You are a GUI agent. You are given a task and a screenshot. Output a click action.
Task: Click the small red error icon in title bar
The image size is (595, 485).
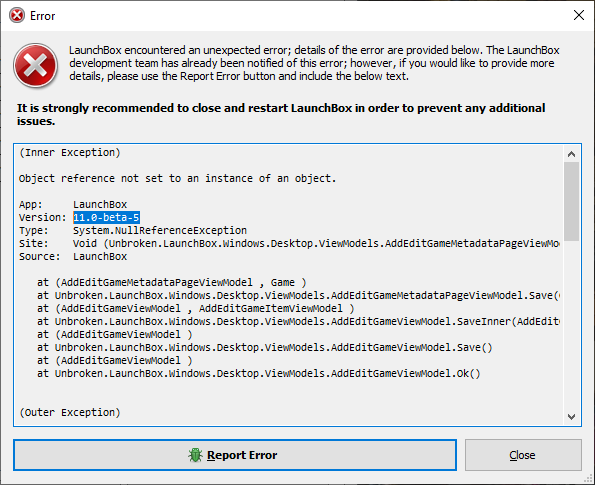click(x=17, y=16)
